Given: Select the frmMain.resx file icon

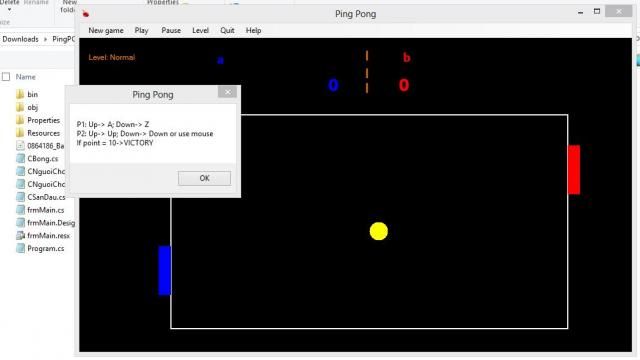Looking at the screenshot, I should [20, 236].
